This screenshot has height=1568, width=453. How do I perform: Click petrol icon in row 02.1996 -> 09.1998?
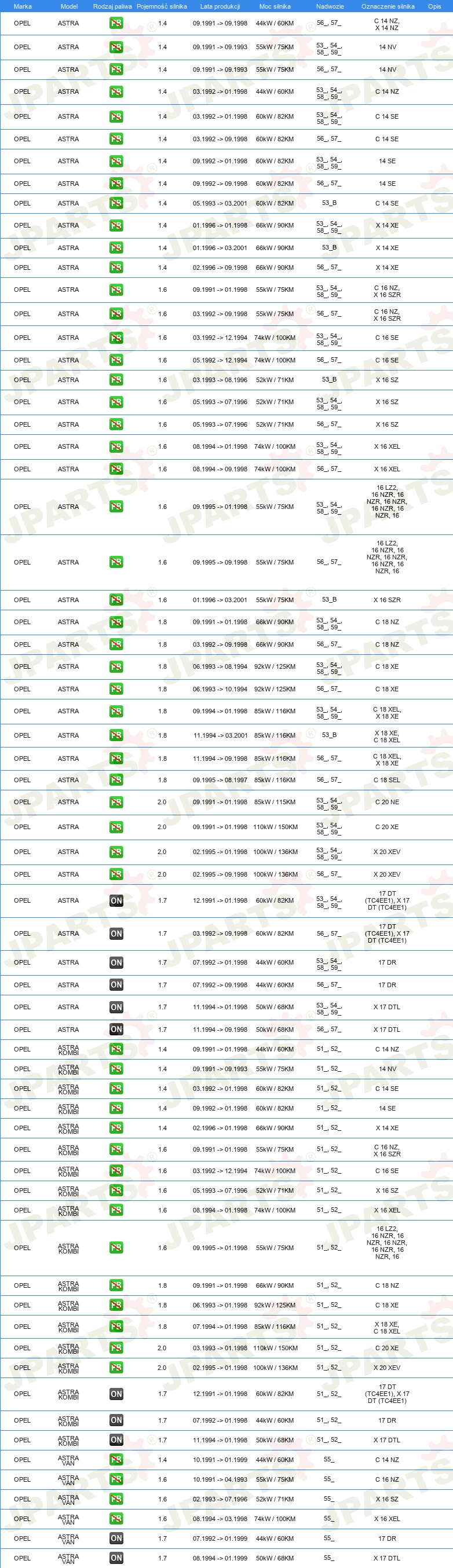coord(116,268)
